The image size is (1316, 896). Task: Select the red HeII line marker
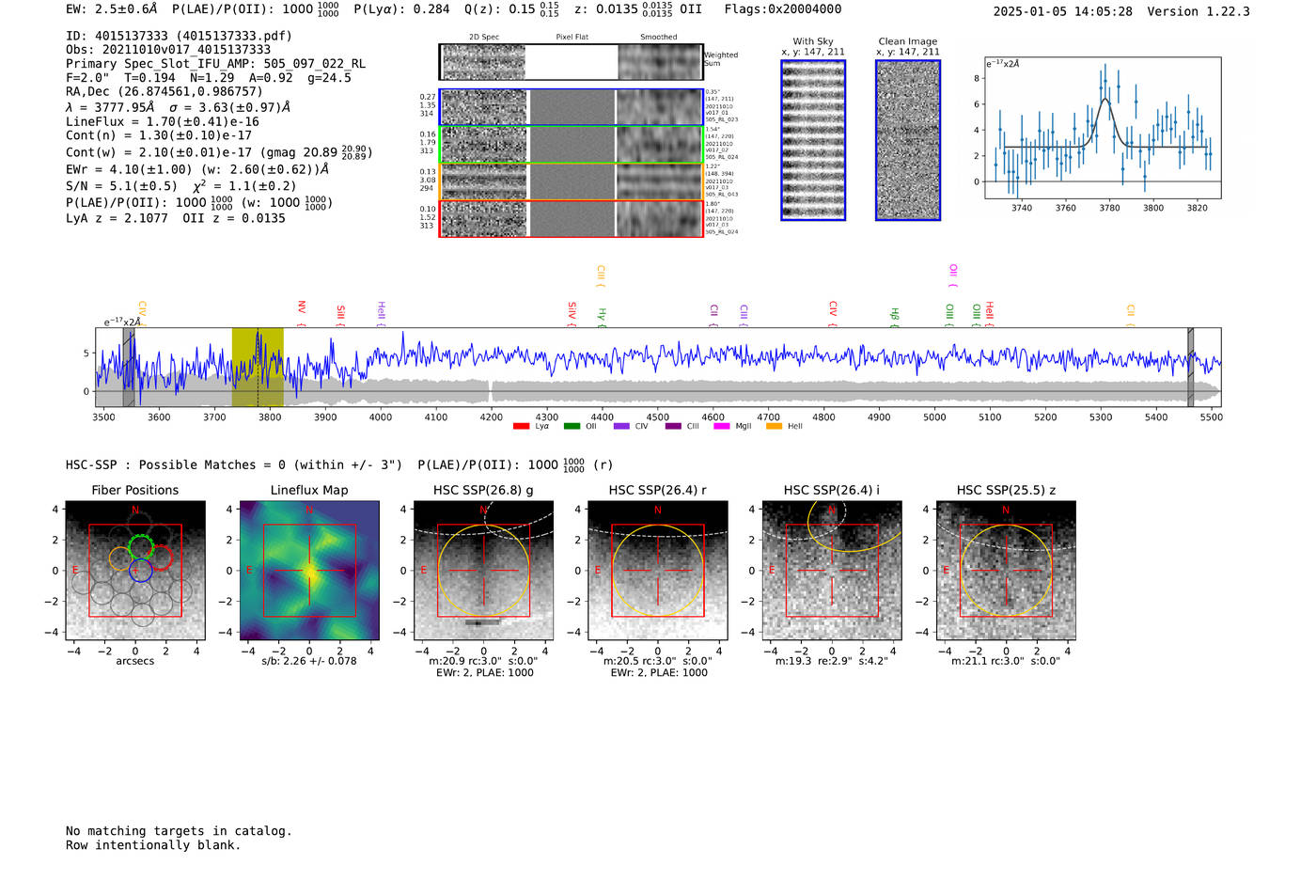tap(990, 313)
